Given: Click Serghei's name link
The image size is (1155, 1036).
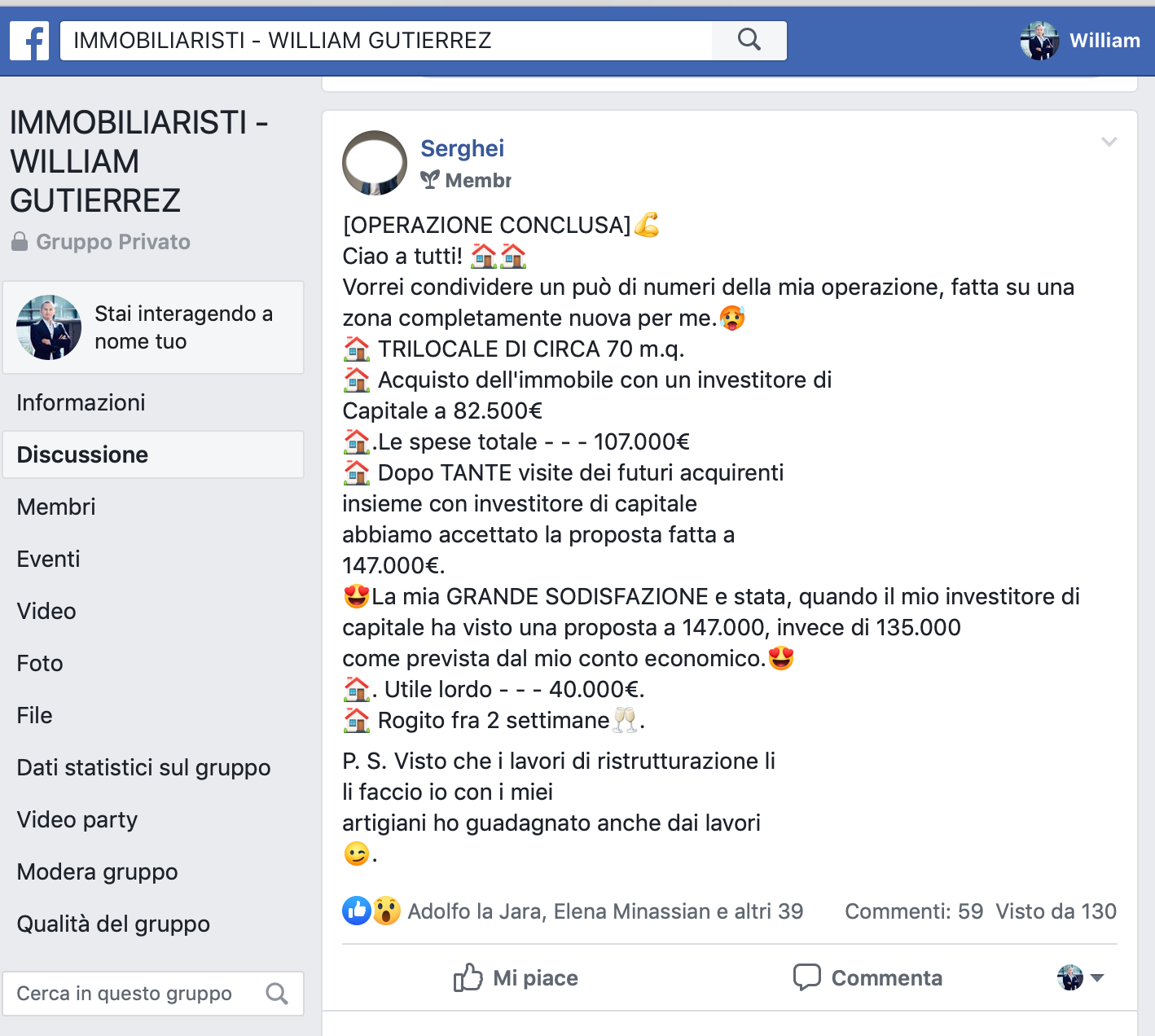Looking at the screenshot, I should coord(462,148).
